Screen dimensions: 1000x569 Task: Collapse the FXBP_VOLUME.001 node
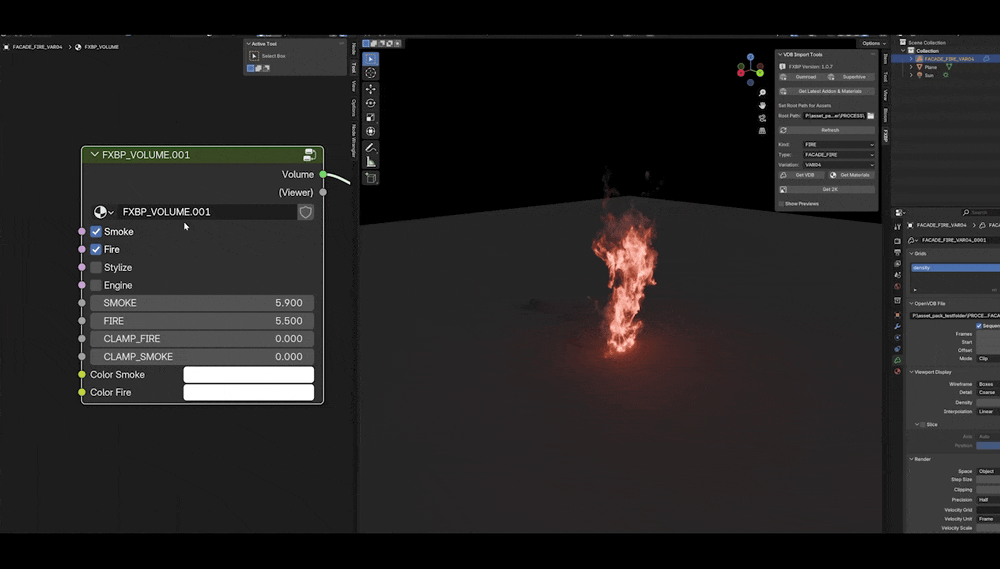[94, 154]
